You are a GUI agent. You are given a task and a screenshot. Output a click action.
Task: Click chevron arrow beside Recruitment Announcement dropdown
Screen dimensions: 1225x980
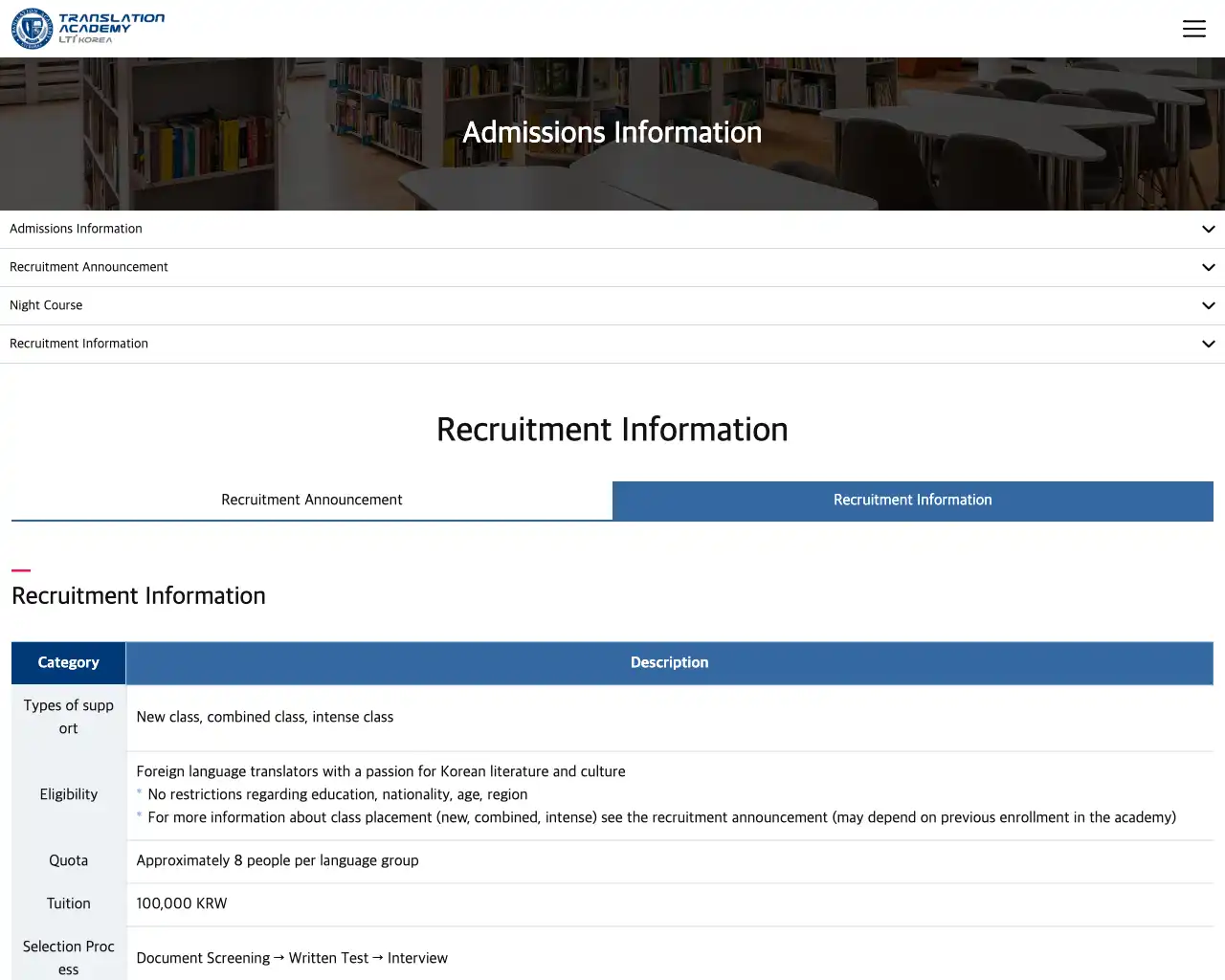1208,268
